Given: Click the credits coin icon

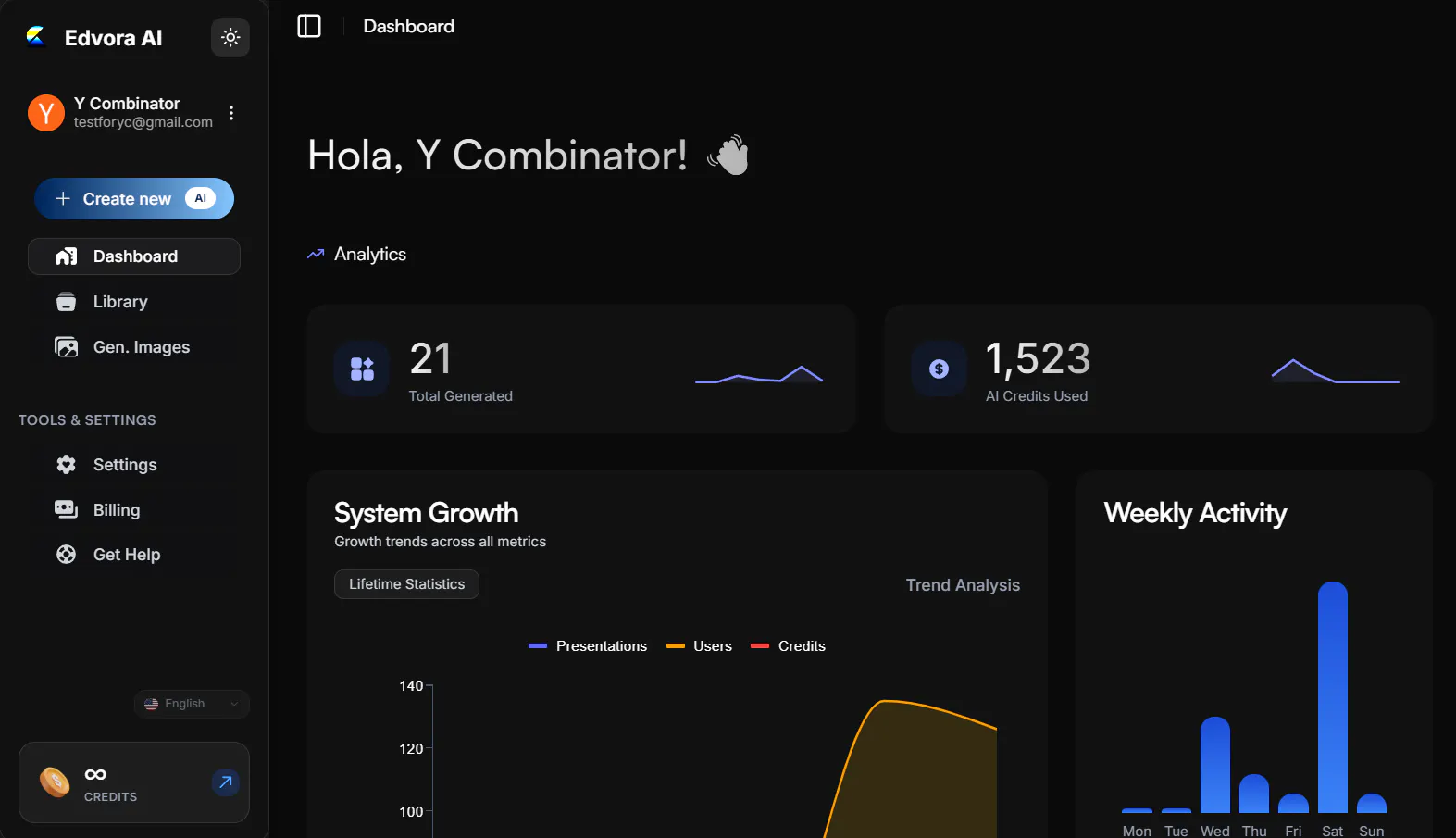Looking at the screenshot, I should pos(55,782).
